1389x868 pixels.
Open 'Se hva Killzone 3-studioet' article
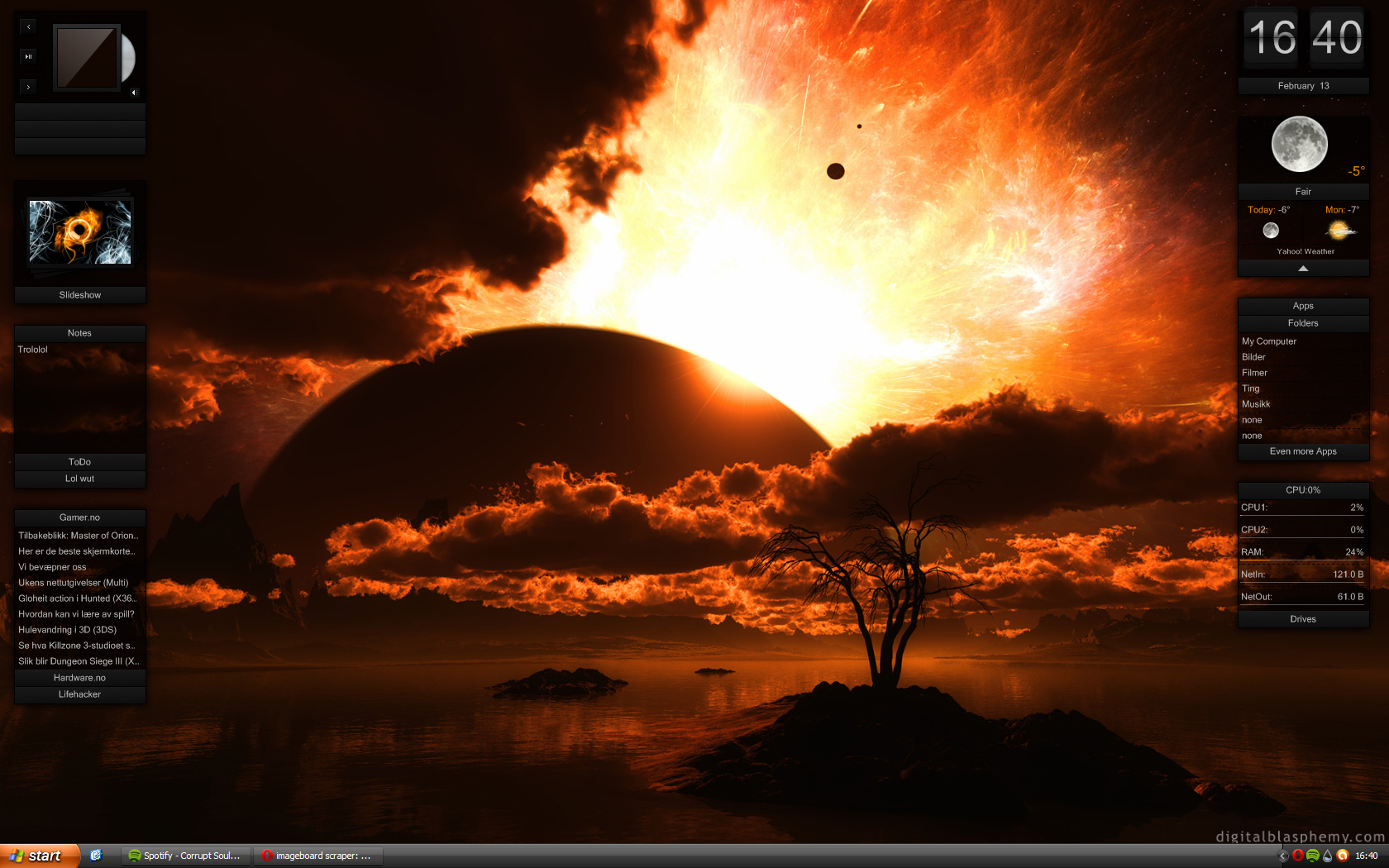(x=76, y=646)
